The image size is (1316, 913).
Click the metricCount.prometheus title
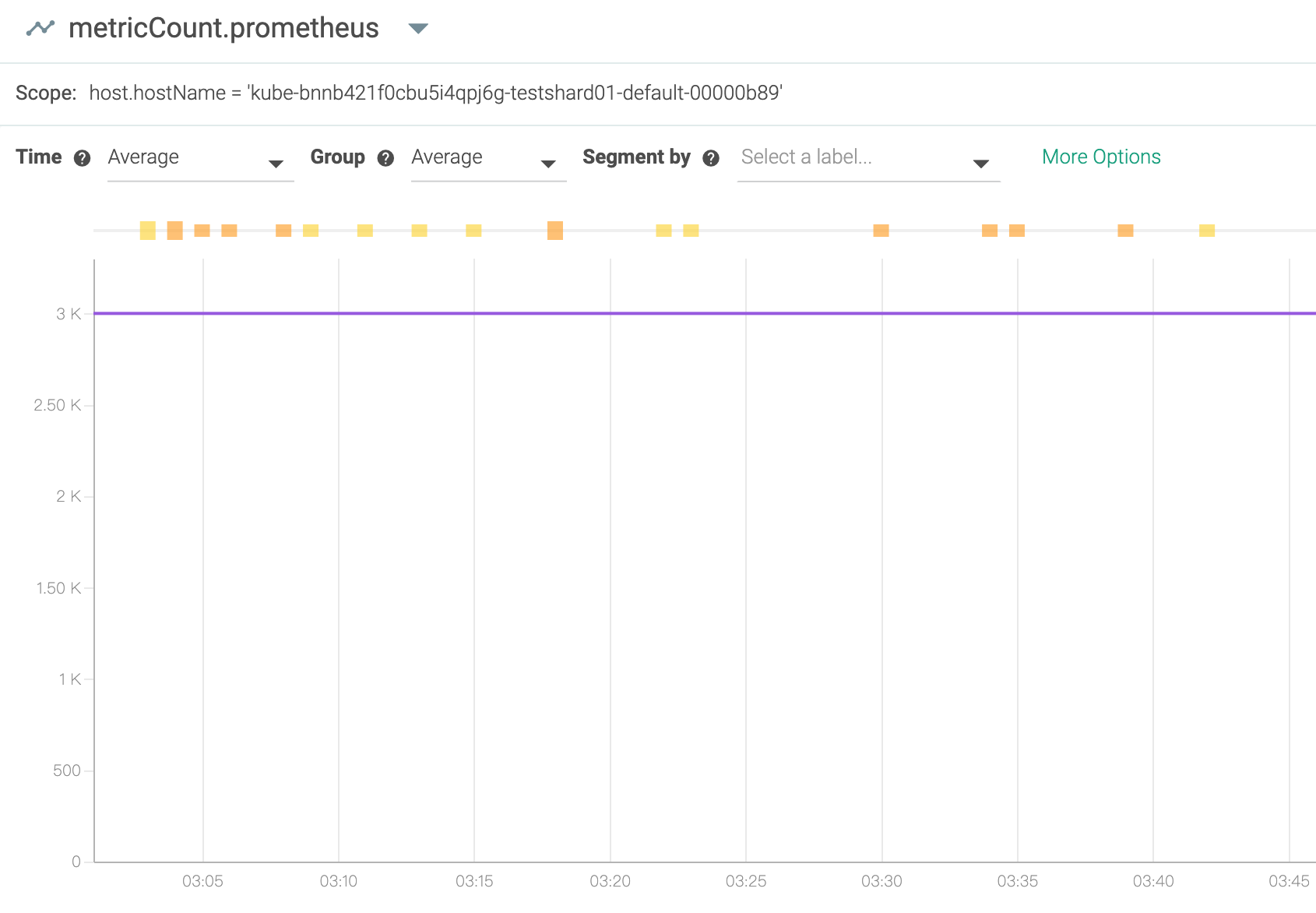coord(223,28)
